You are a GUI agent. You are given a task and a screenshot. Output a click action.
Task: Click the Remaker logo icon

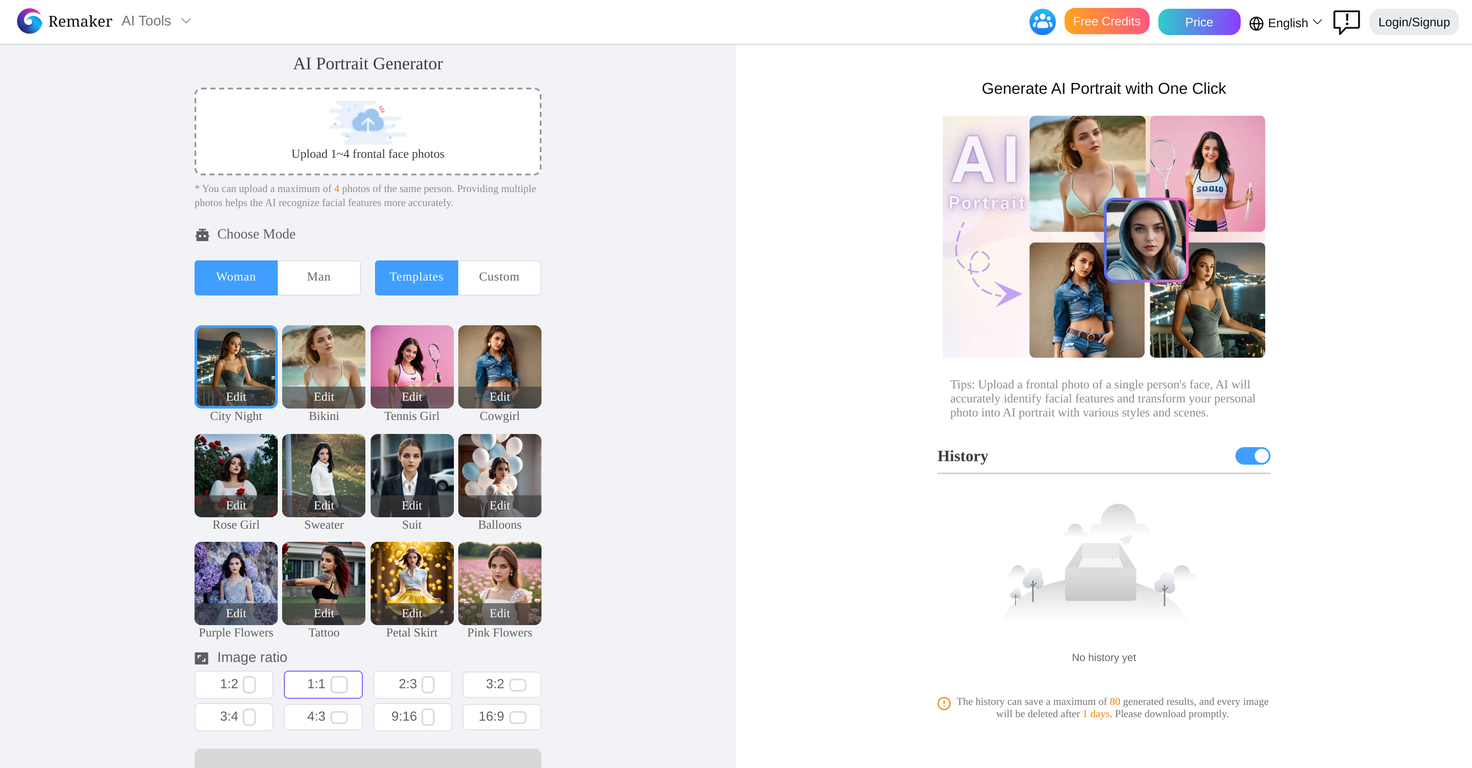click(x=31, y=20)
